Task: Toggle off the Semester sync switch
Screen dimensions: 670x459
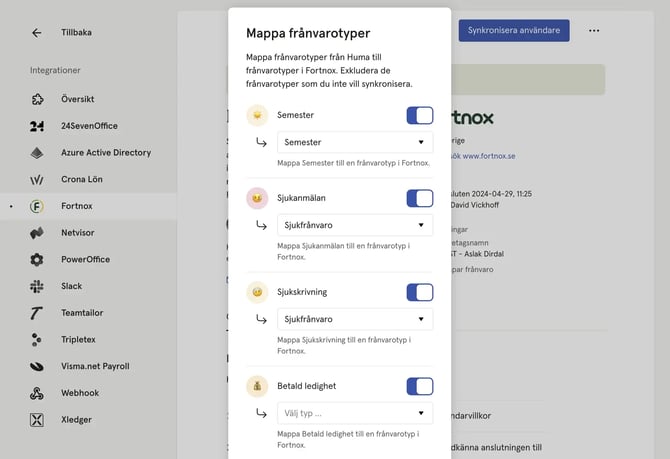Action: point(420,115)
